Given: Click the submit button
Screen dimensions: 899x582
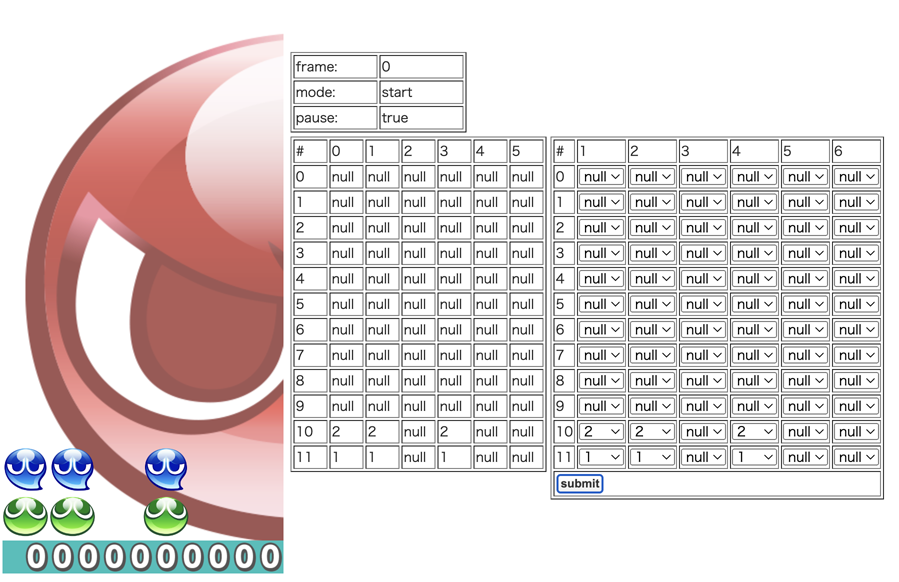Looking at the screenshot, I should pos(579,483).
